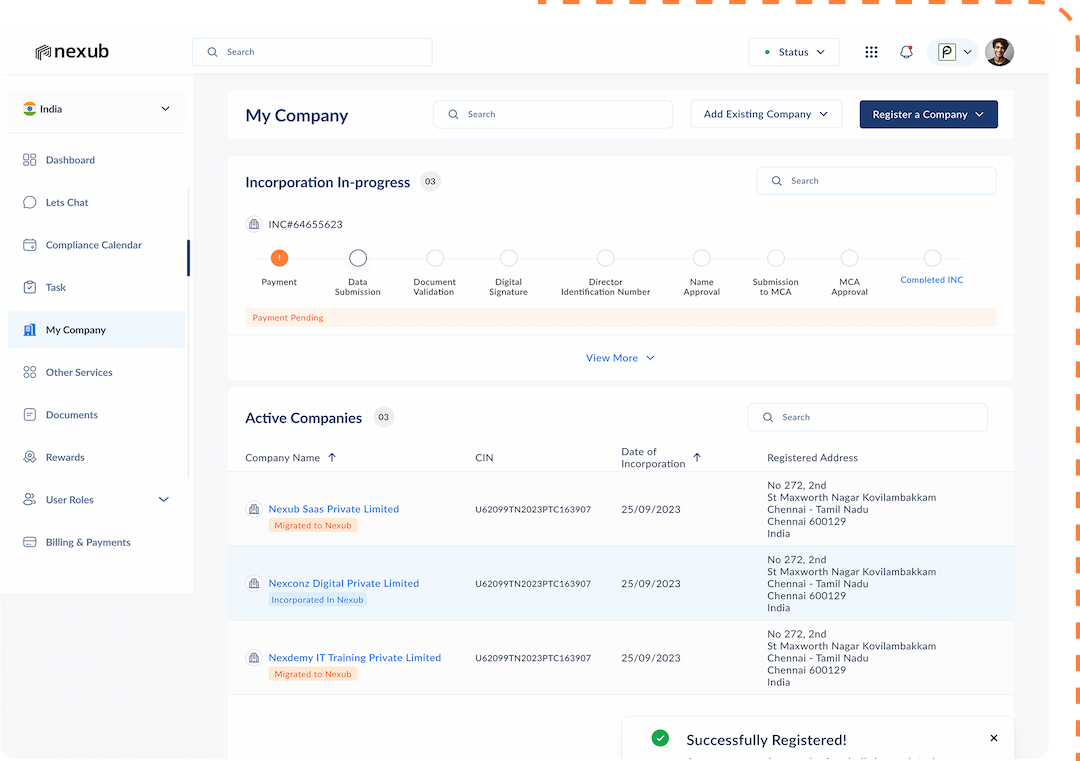Select the MCA Approval step circle
The height and width of the screenshot is (761, 1080).
click(849, 258)
